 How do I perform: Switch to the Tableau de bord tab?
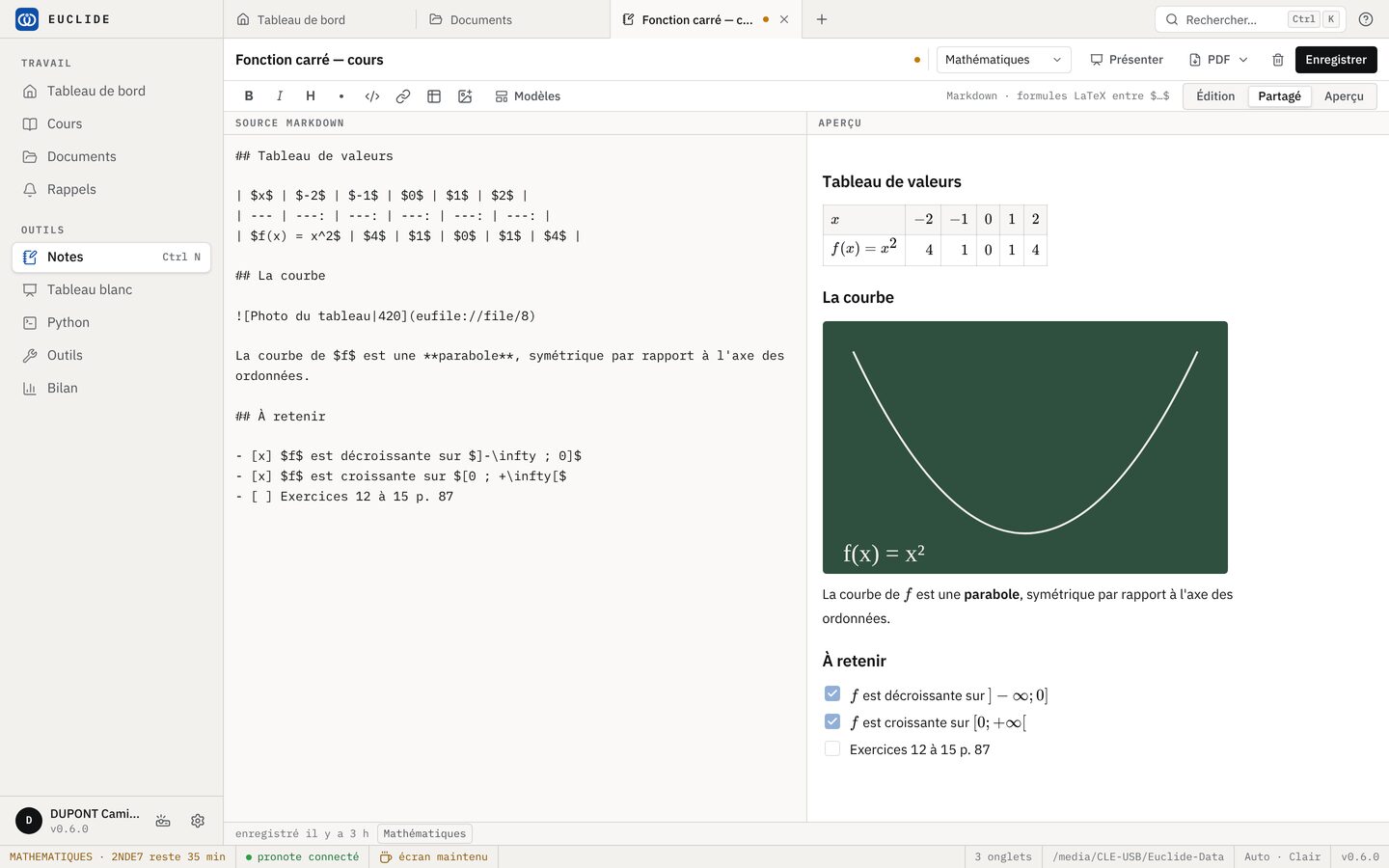(x=319, y=19)
